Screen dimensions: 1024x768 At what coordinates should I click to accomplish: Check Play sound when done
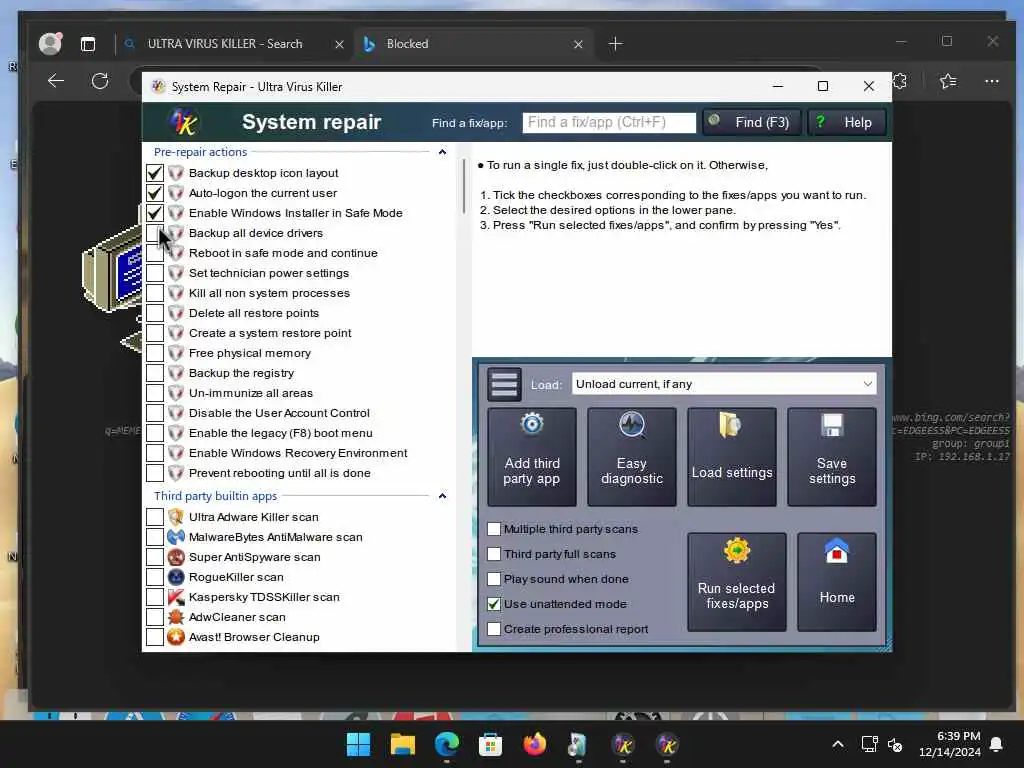coord(494,579)
